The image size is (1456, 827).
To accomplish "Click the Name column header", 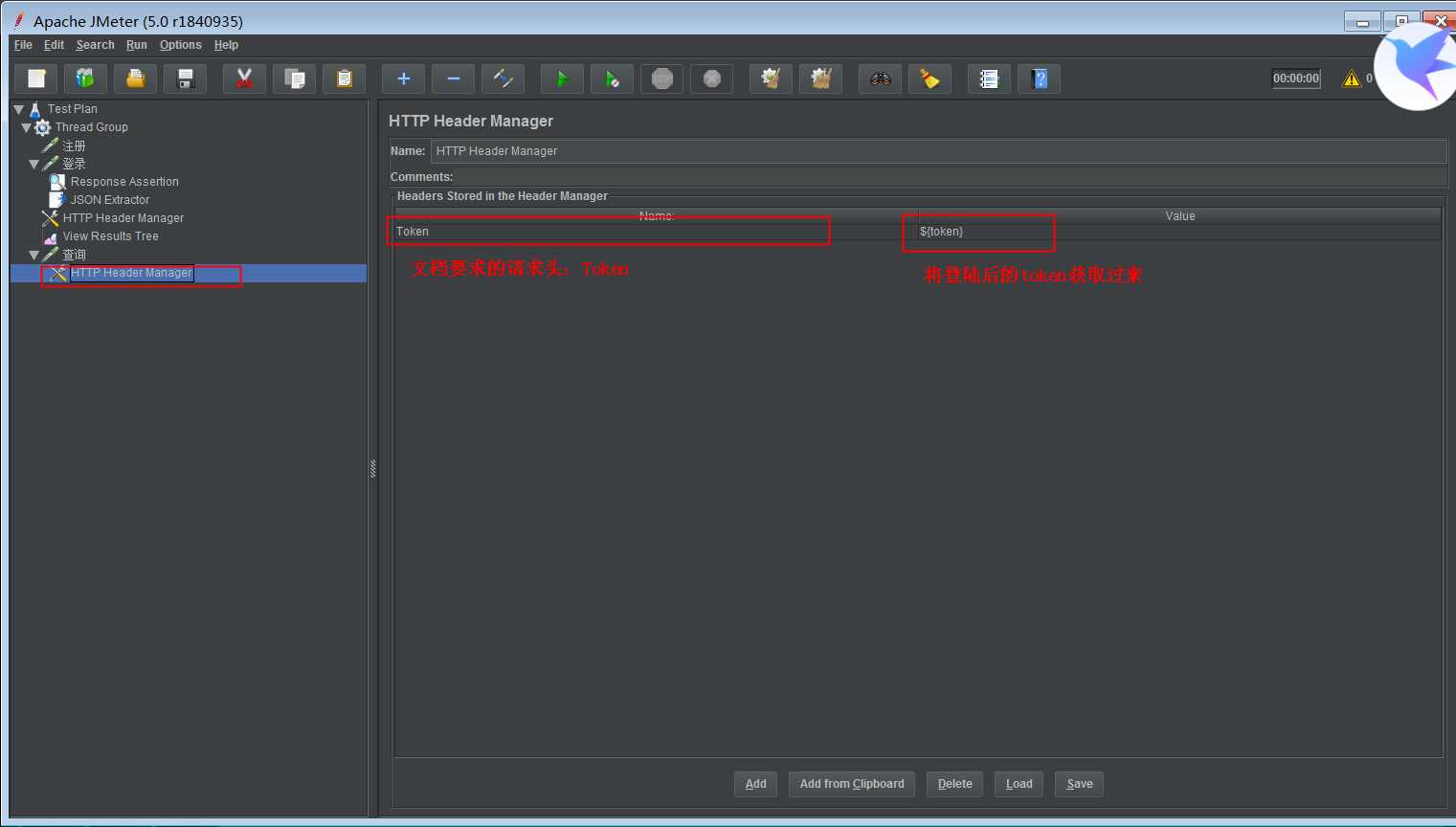I will tap(657, 216).
